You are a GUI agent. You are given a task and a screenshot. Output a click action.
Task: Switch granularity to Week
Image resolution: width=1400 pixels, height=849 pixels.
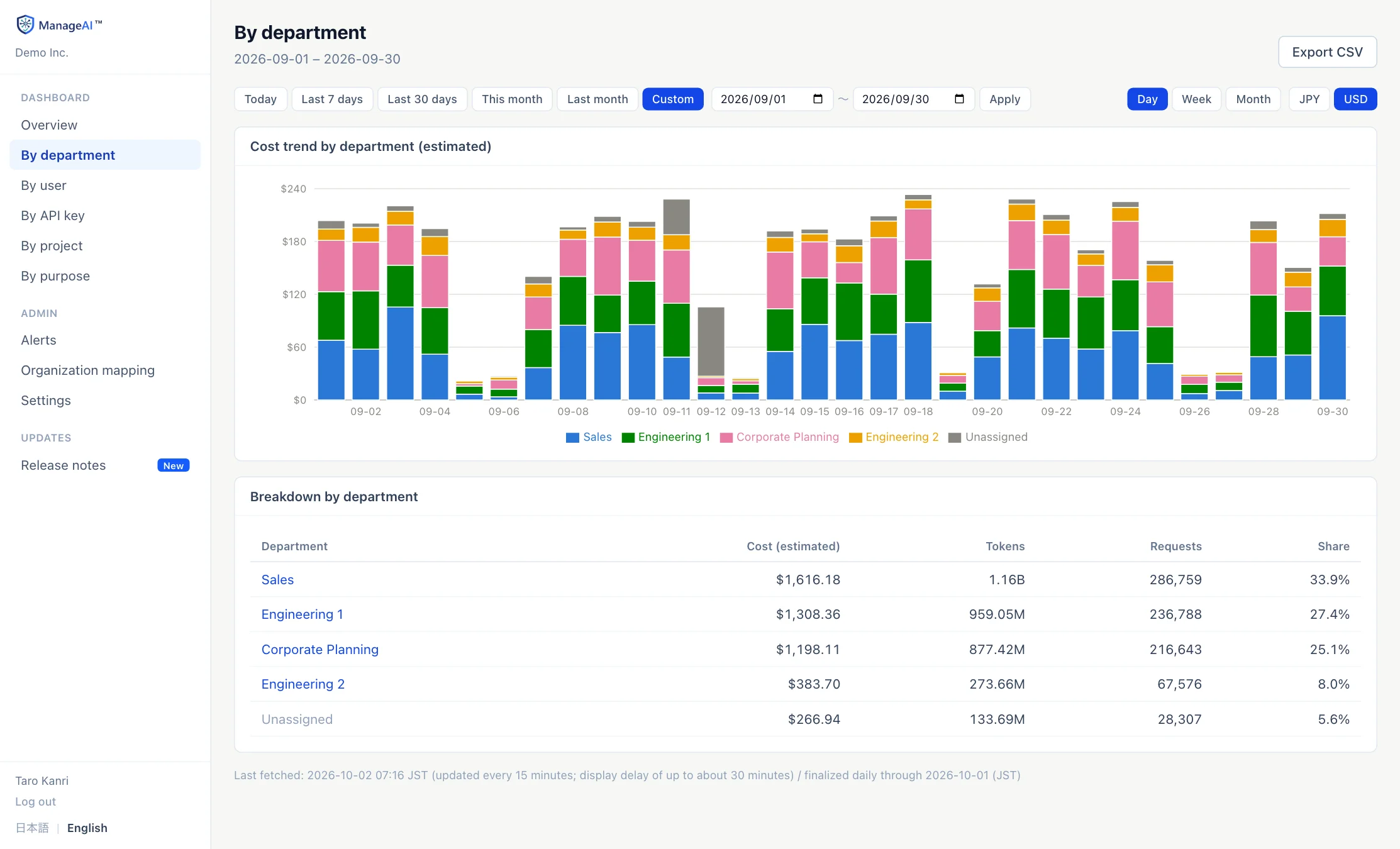[x=1196, y=99]
